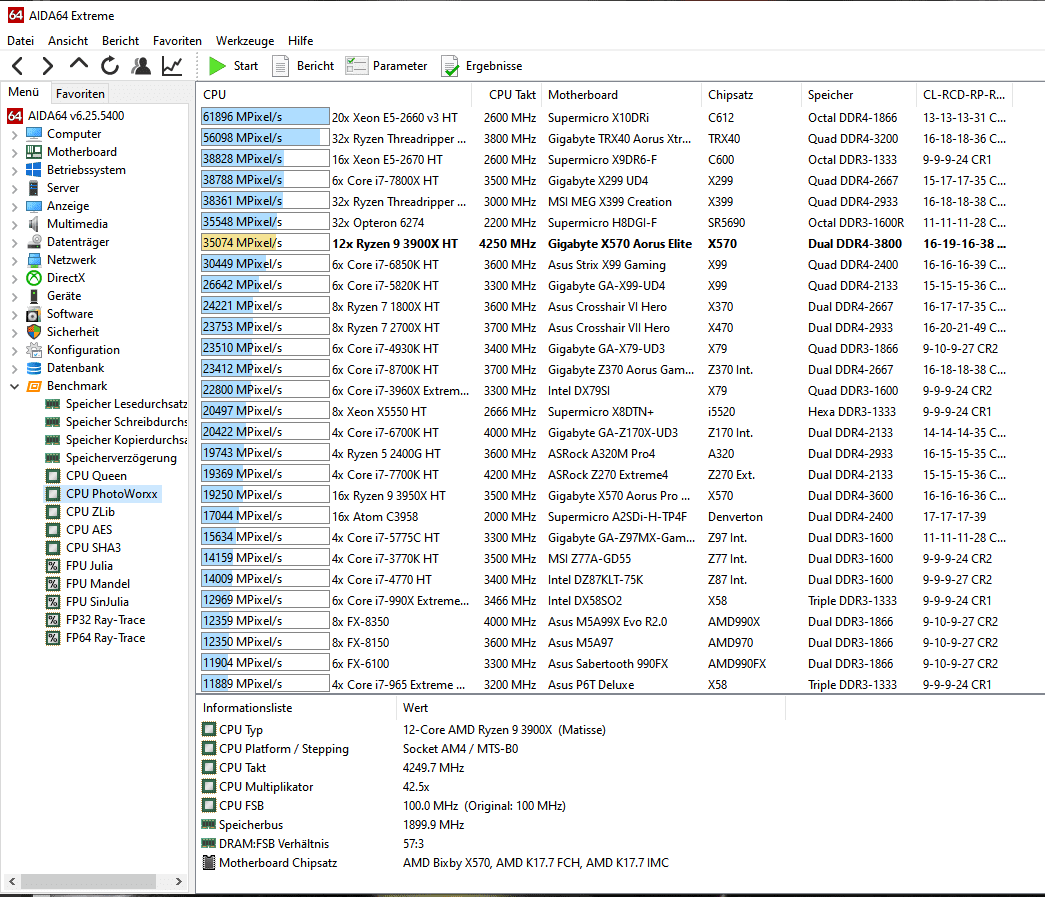Click the forward navigation arrow

tap(47, 66)
